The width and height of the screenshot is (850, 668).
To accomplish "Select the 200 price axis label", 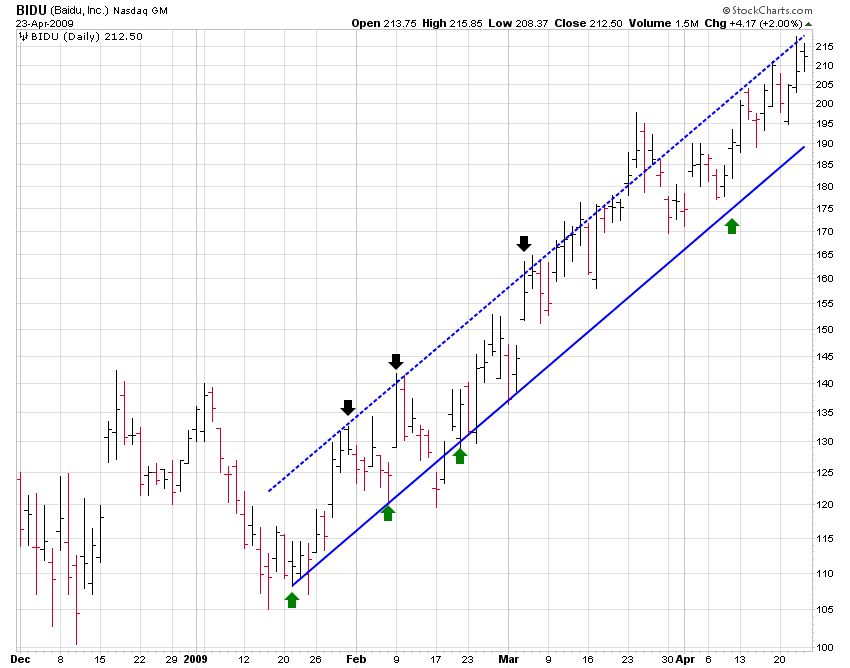I will point(825,104).
